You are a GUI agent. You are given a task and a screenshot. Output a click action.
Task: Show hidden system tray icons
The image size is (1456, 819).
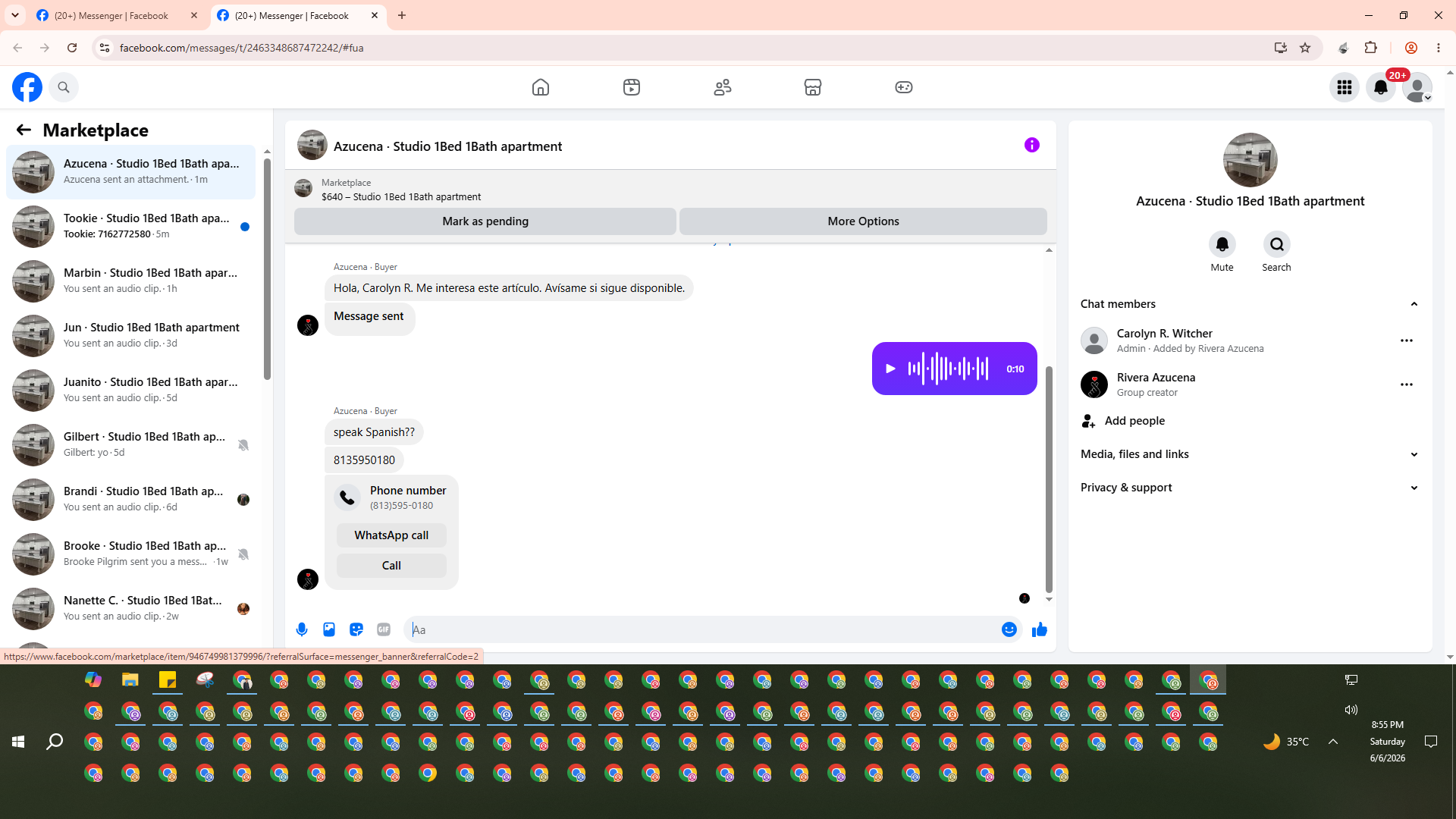pyautogui.click(x=1333, y=742)
